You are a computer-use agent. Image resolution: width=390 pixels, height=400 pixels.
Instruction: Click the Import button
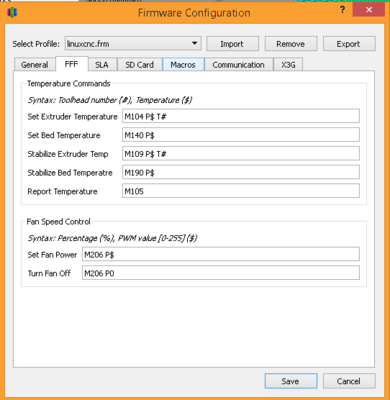[x=232, y=44]
